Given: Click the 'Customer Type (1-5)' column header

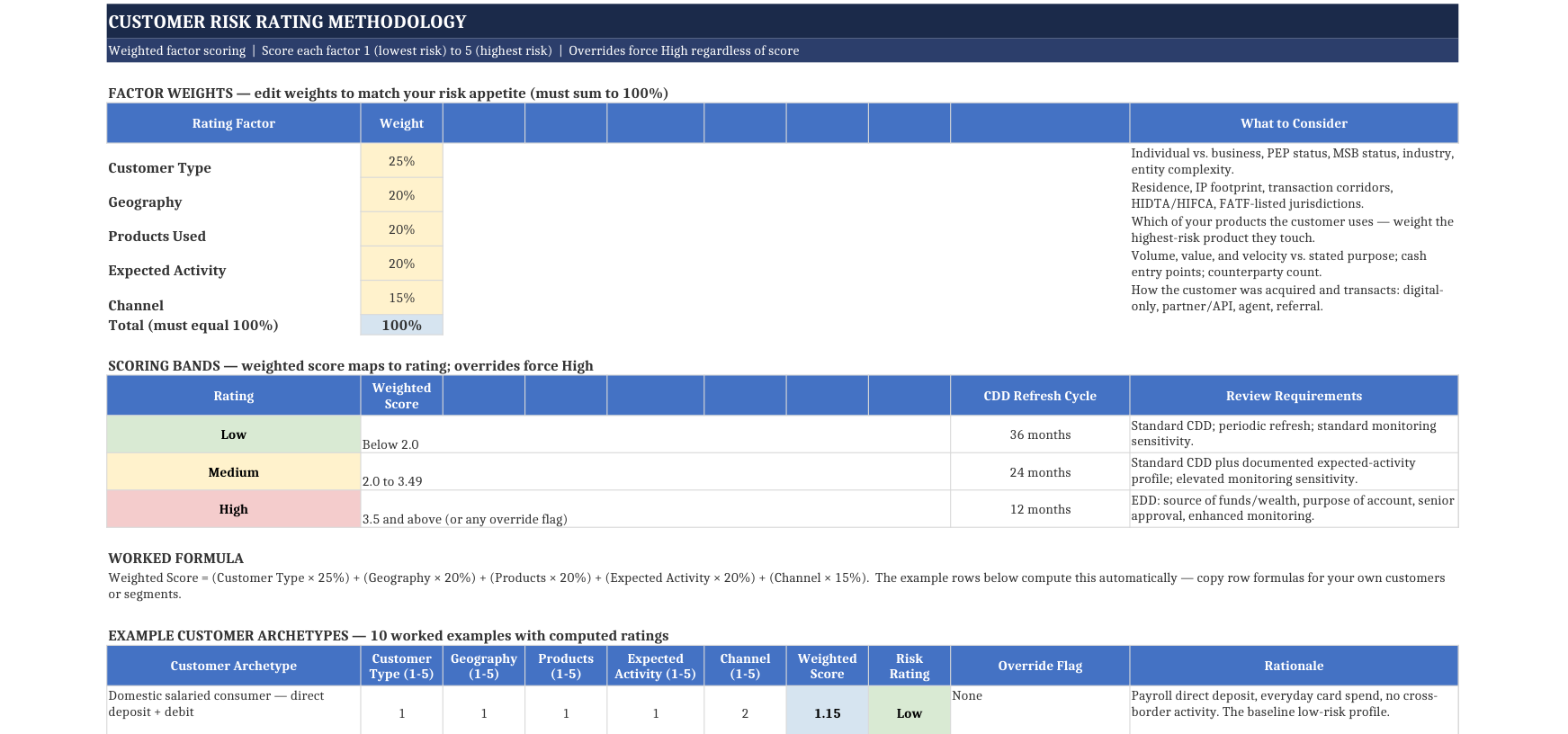Looking at the screenshot, I should pos(401,666).
